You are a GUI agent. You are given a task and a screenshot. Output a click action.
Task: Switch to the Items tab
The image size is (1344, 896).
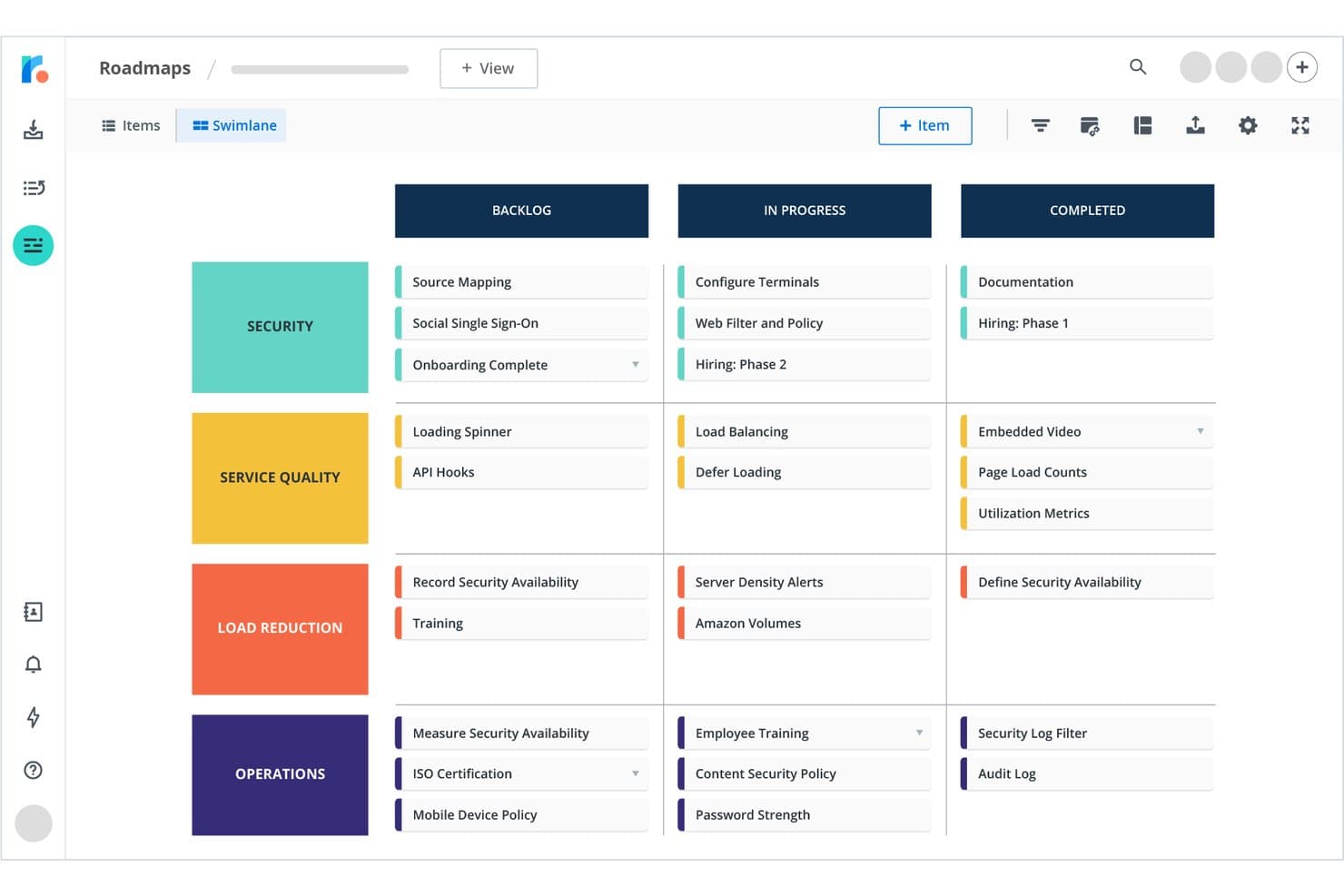(131, 125)
